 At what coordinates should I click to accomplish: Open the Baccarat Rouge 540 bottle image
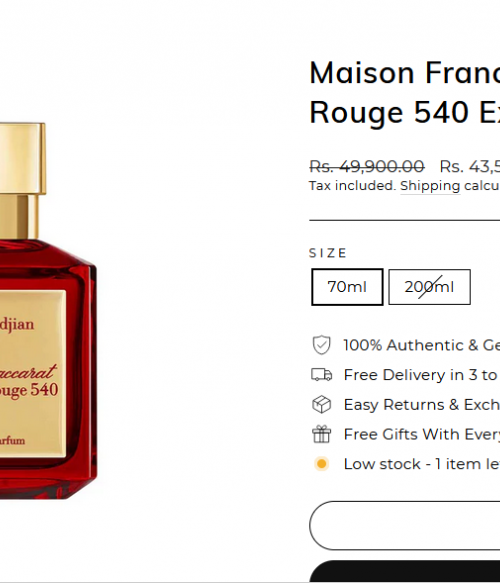click(x=48, y=310)
